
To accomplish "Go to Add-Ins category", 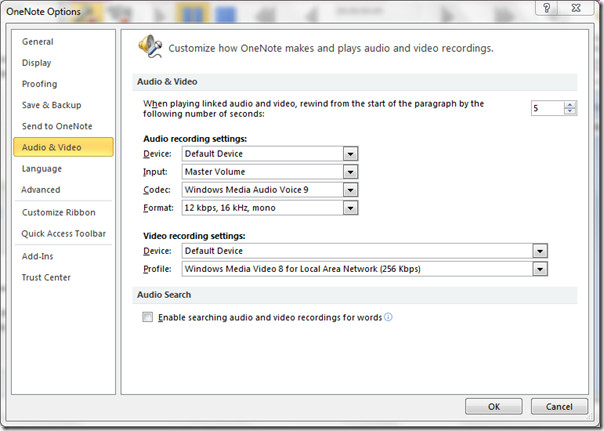I will click(x=37, y=257).
